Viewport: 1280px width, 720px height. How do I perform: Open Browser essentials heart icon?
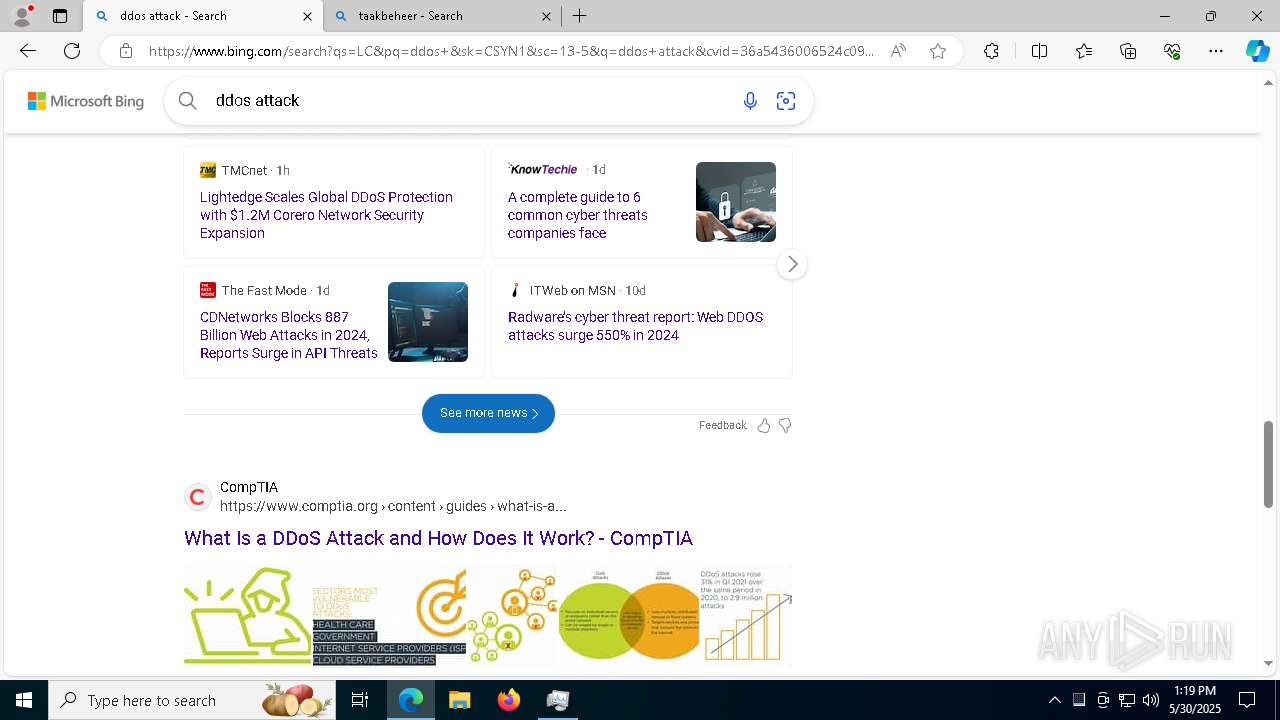[x=1172, y=51]
